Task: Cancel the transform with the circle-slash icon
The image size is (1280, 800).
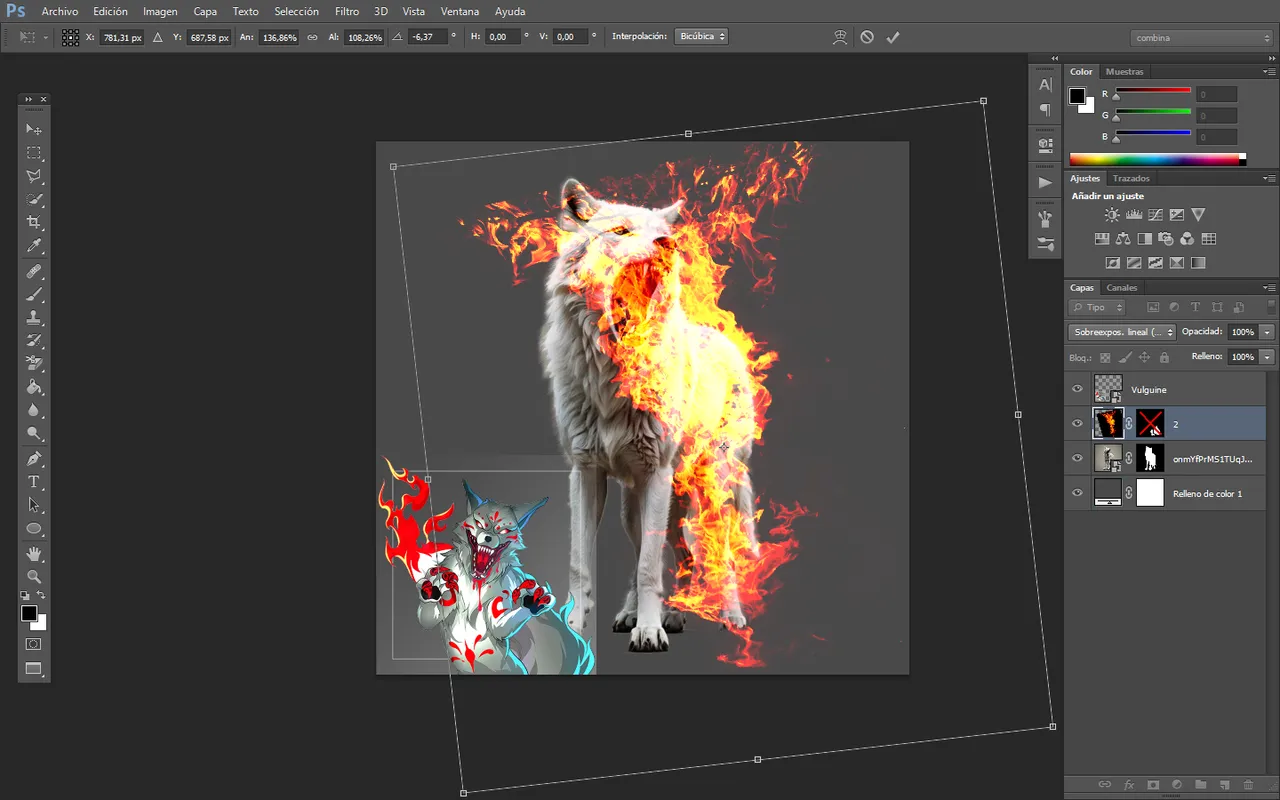Action: (867, 37)
